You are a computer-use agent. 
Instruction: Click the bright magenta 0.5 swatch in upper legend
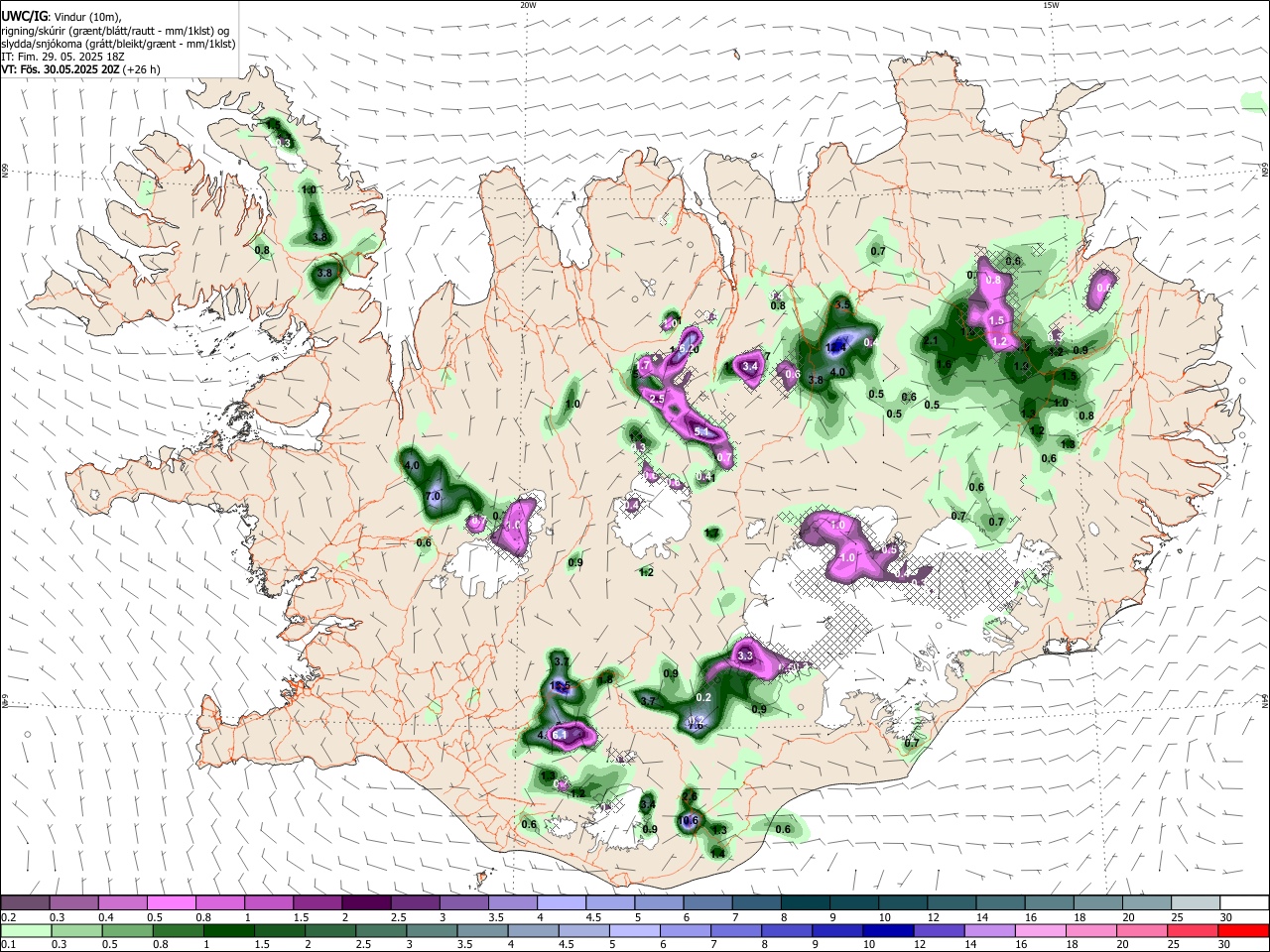click(171, 902)
